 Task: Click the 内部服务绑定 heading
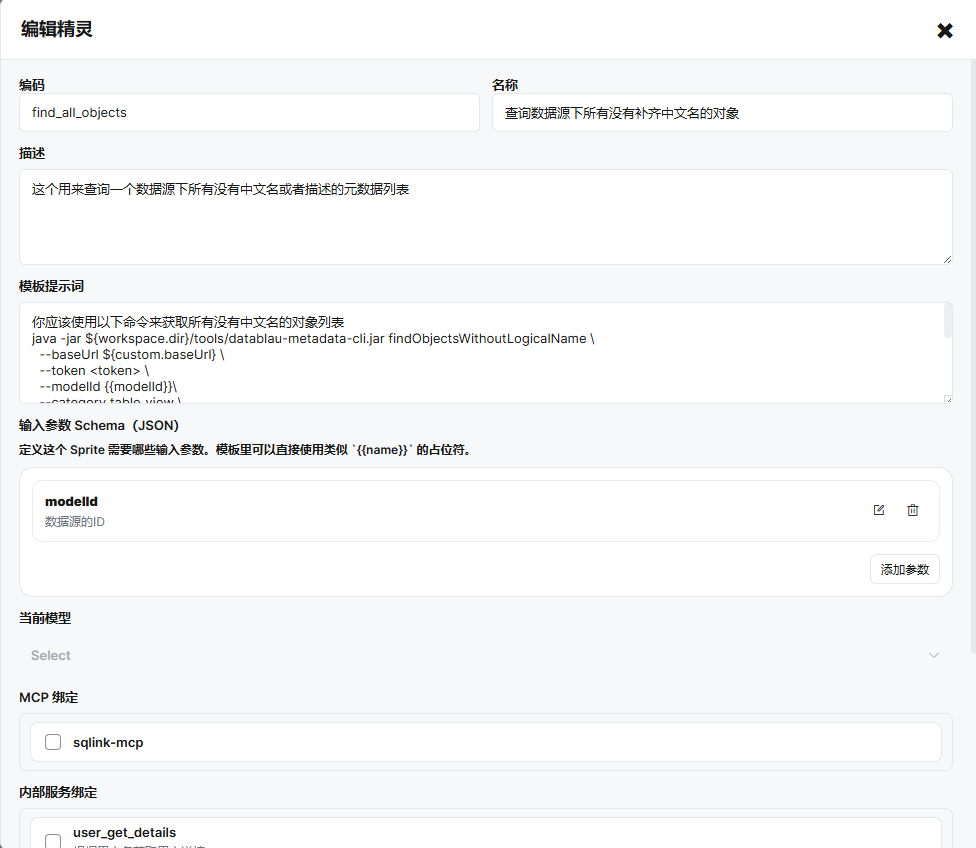click(58, 792)
